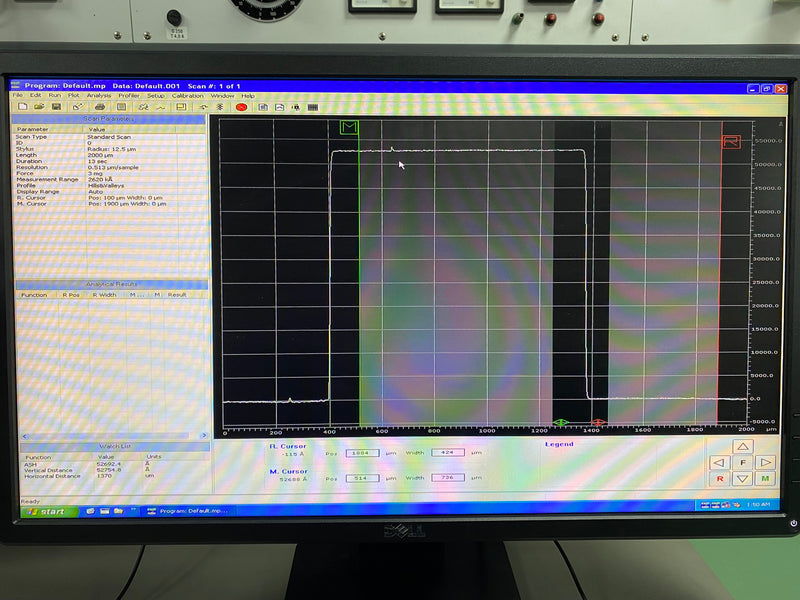The image size is (800, 600).
Task: Click the R. Cursor Width input field
Action: (x=447, y=453)
